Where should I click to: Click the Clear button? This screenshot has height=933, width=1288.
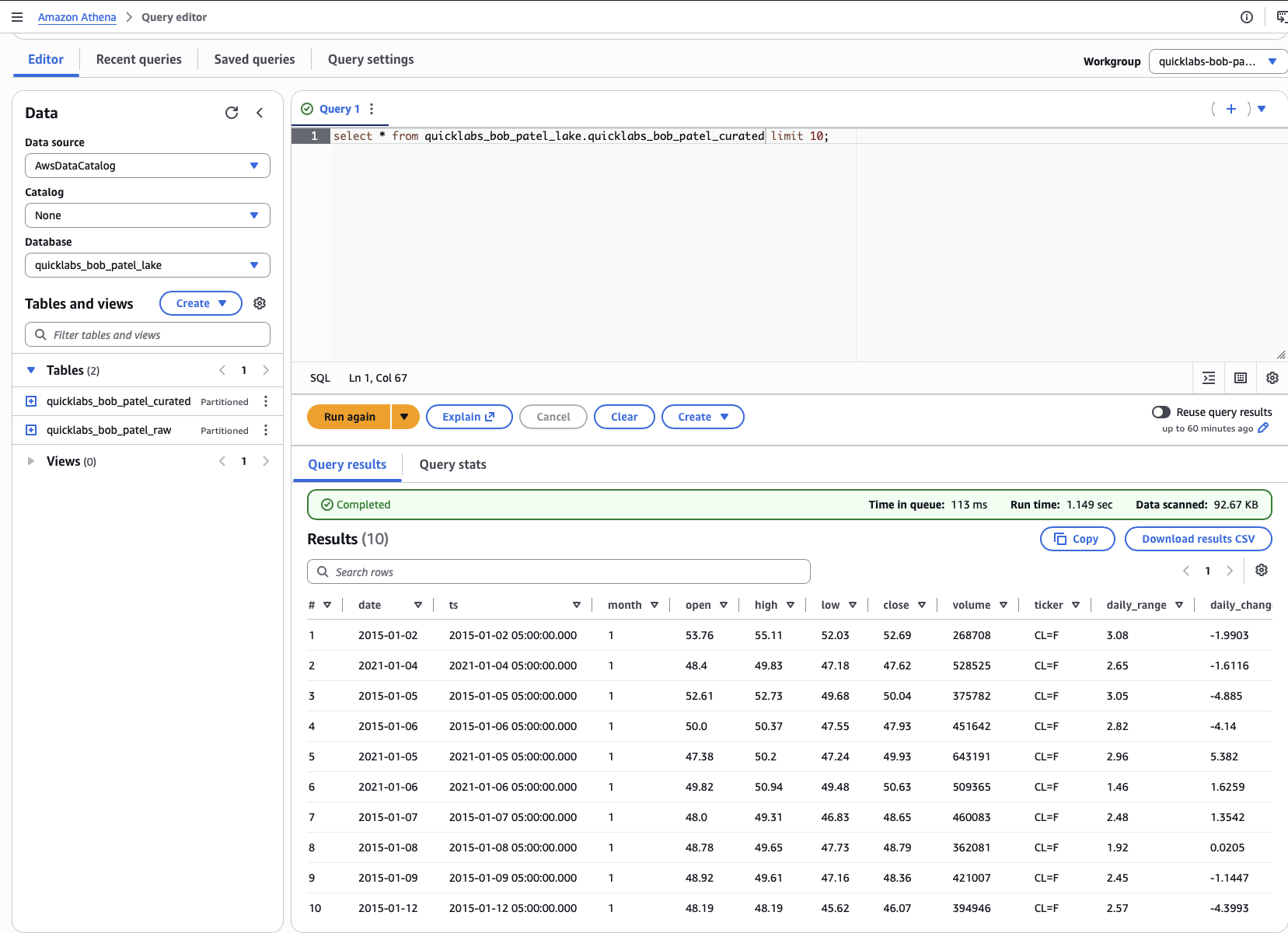624,417
